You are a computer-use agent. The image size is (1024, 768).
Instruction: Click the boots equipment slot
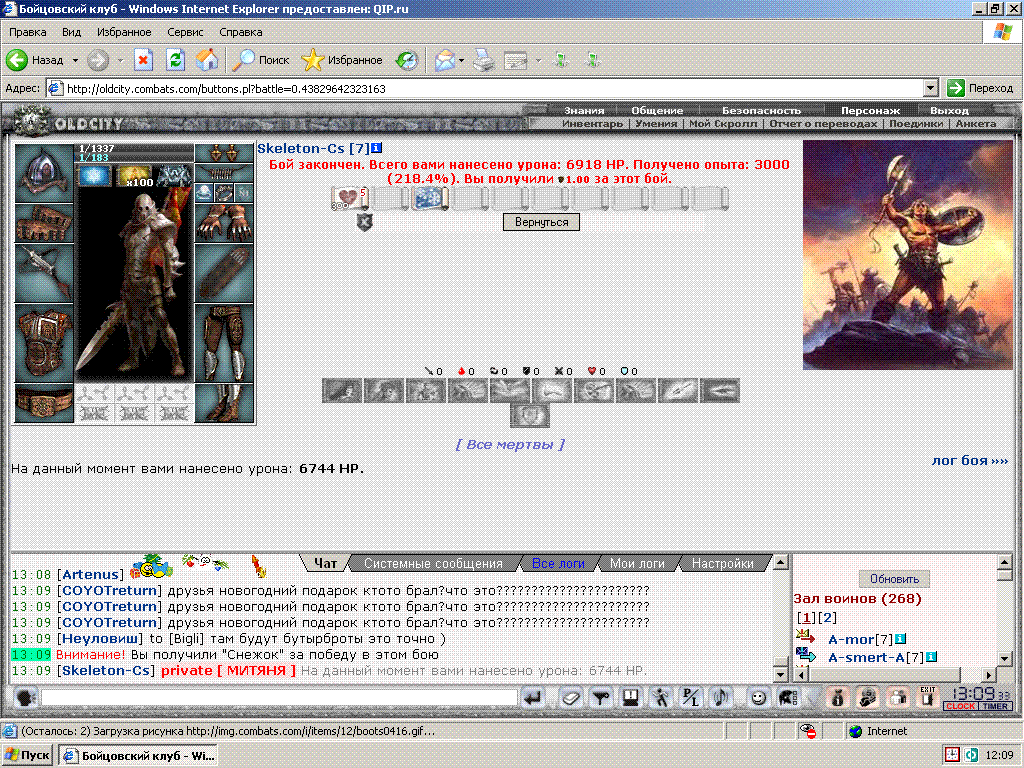tap(224, 403)
